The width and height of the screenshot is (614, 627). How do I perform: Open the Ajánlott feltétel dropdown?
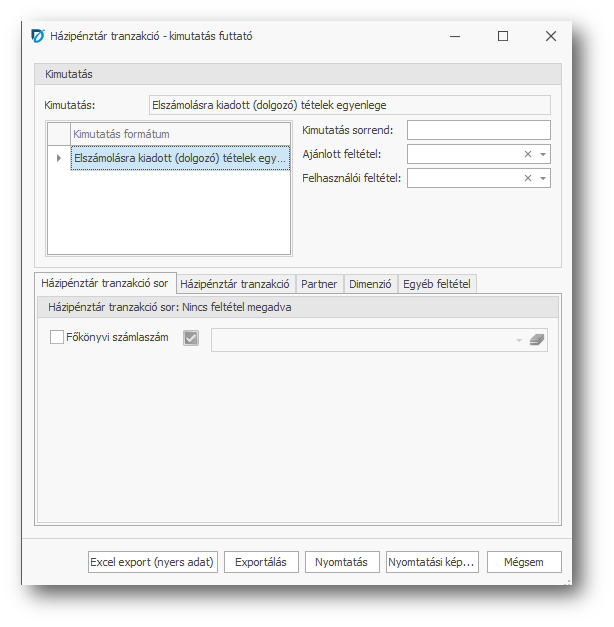point(543,154)
